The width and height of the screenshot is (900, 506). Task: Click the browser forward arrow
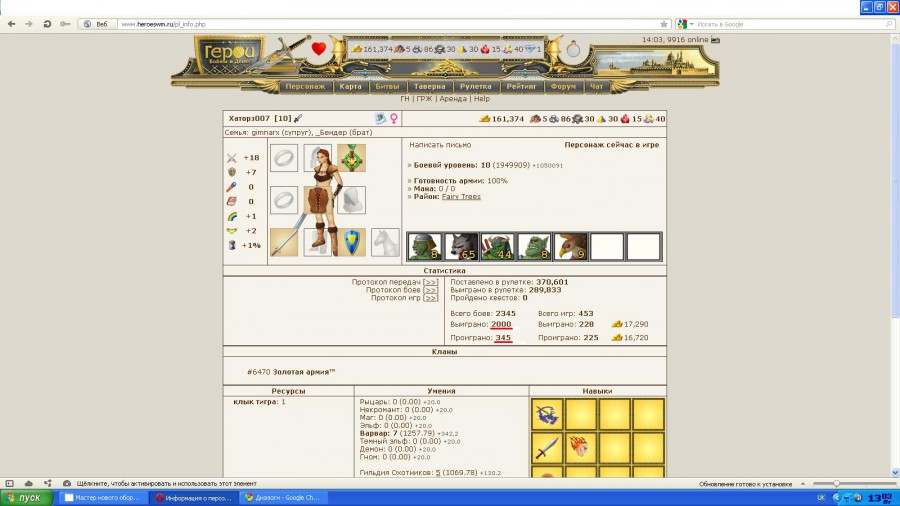tap(29, 24)
